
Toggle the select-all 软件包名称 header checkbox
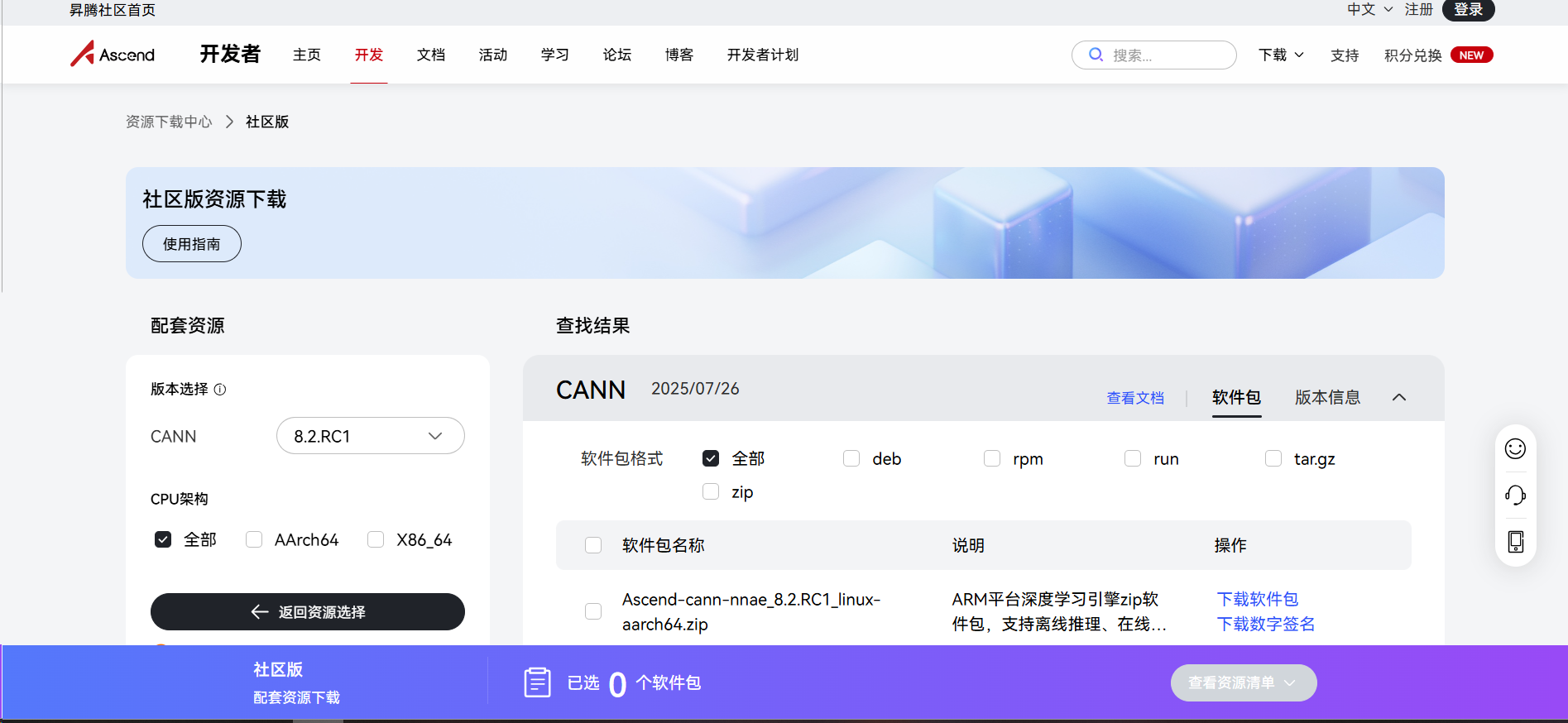coord(593,545)
